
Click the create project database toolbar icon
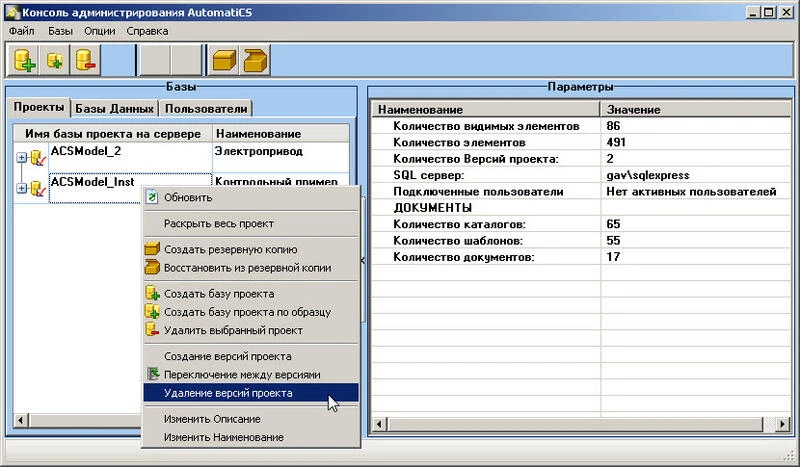[24, 60]
